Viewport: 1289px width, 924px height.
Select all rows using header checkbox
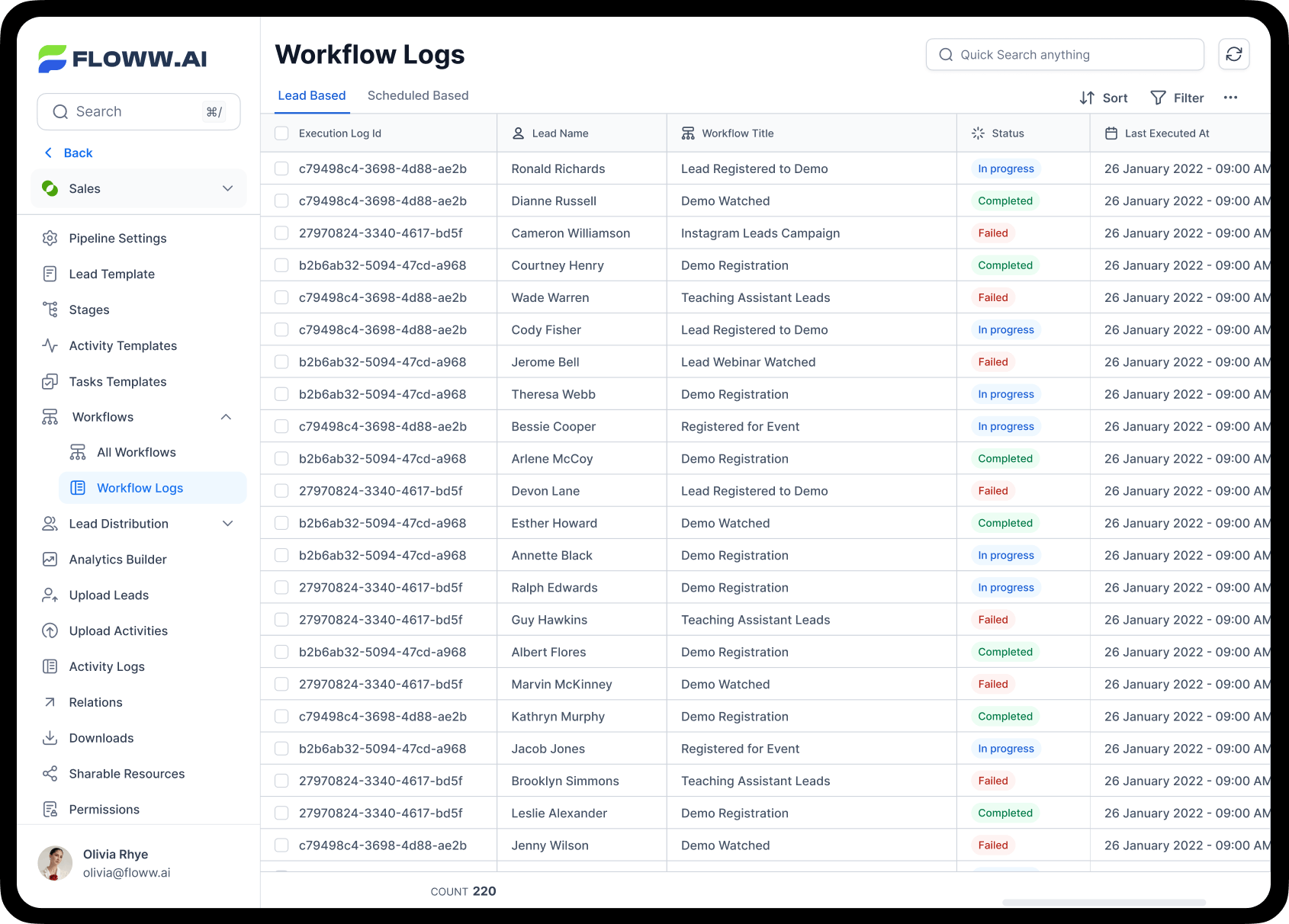tap(281, 133)
